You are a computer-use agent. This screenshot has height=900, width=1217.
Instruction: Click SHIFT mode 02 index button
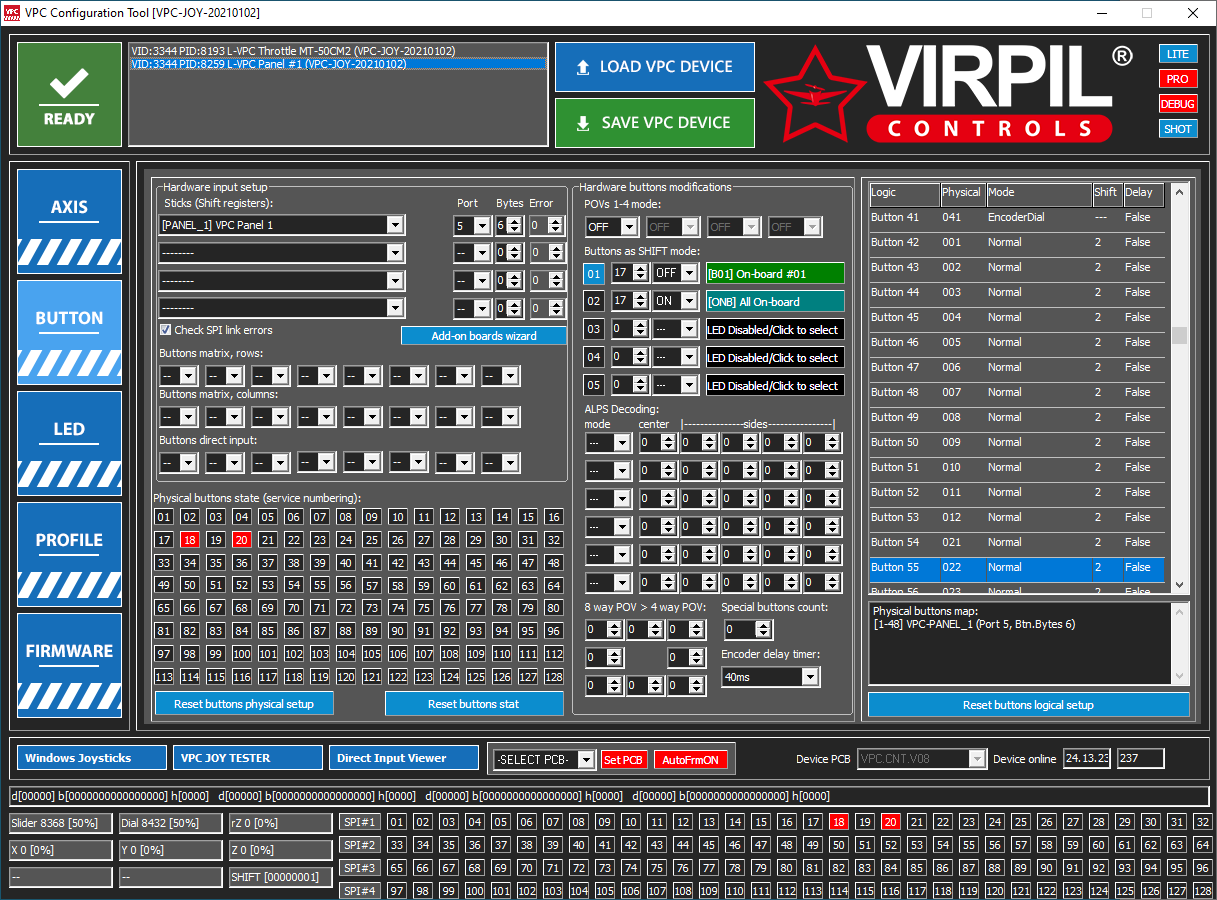[x=594, y=301]
